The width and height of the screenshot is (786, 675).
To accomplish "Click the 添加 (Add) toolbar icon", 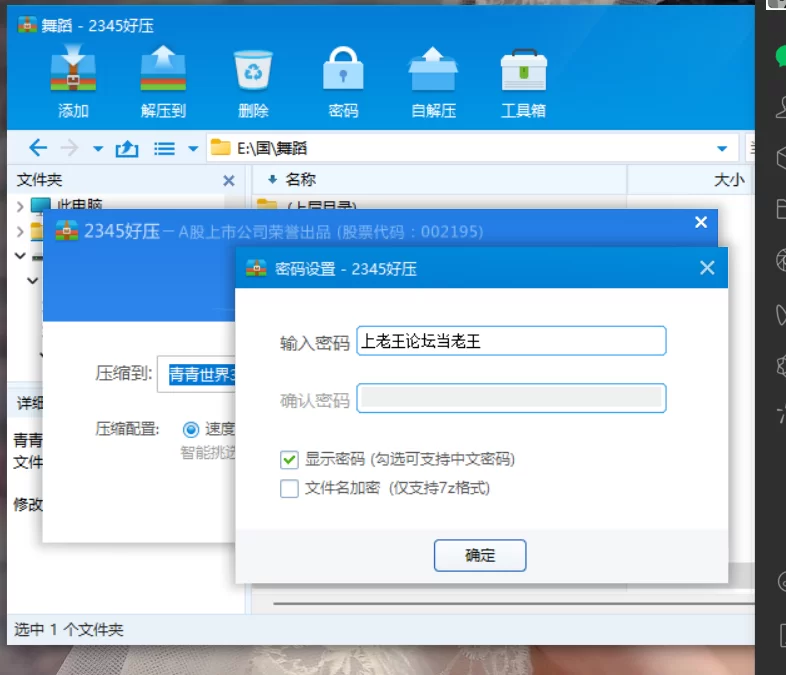I will (x=73, y=81).
